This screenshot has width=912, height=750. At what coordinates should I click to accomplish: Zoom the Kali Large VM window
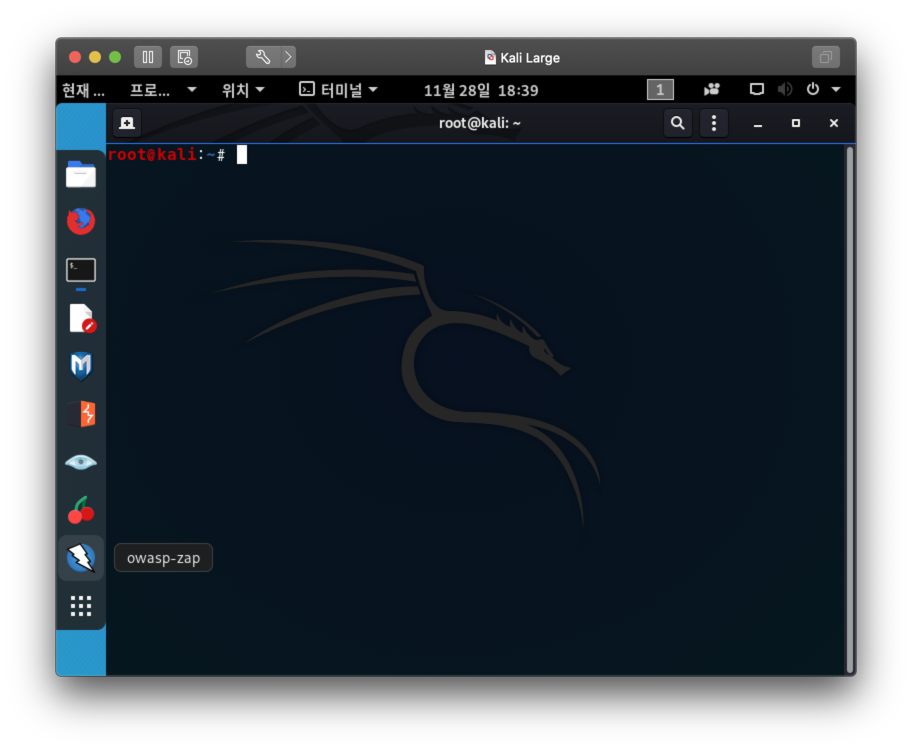[115, 57]
